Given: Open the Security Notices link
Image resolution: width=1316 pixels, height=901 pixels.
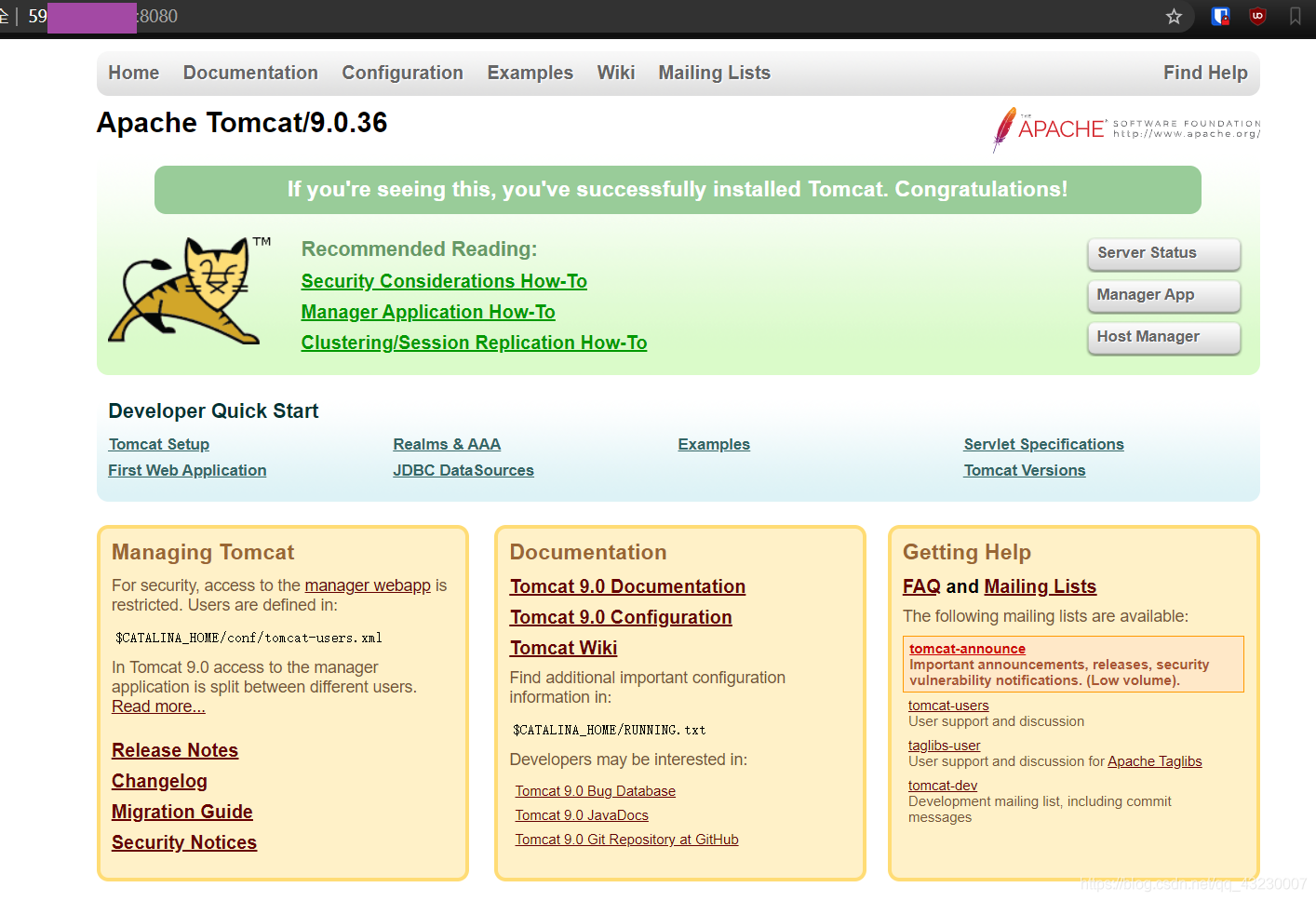Looking at the screenshot, I should click(x=184, y=842).
